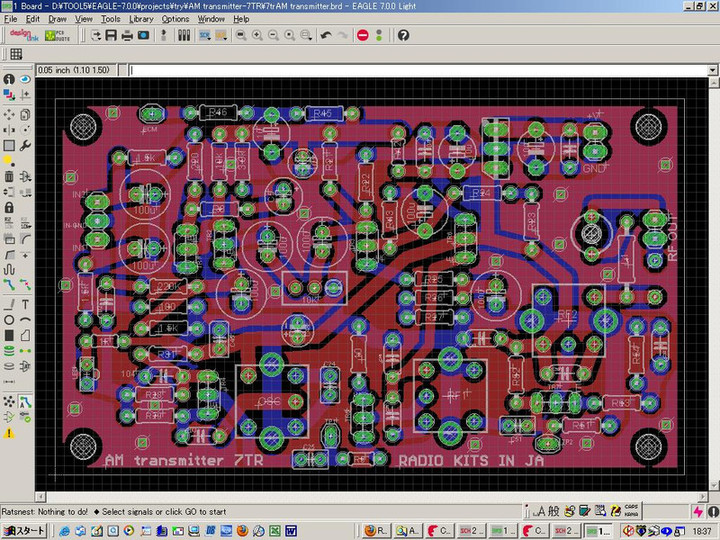Click the Go traffic light icon
720x540 pixels.
pos(379,35)
